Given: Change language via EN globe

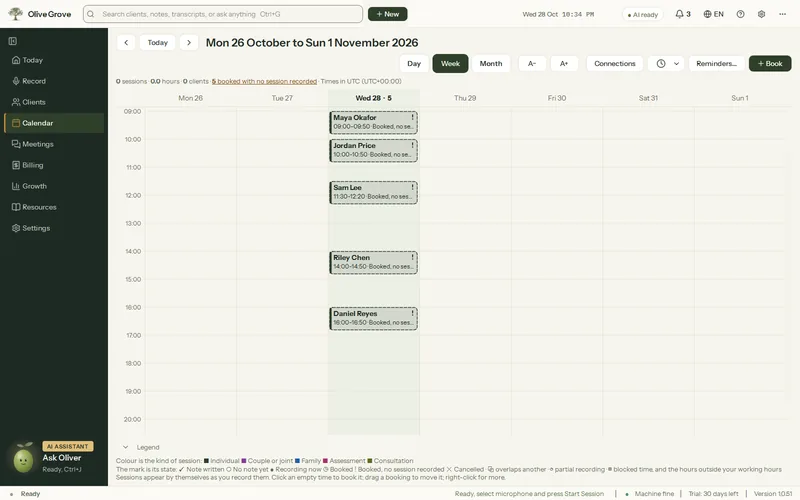Looking at the screenshot, I should [x=713, y=14].
